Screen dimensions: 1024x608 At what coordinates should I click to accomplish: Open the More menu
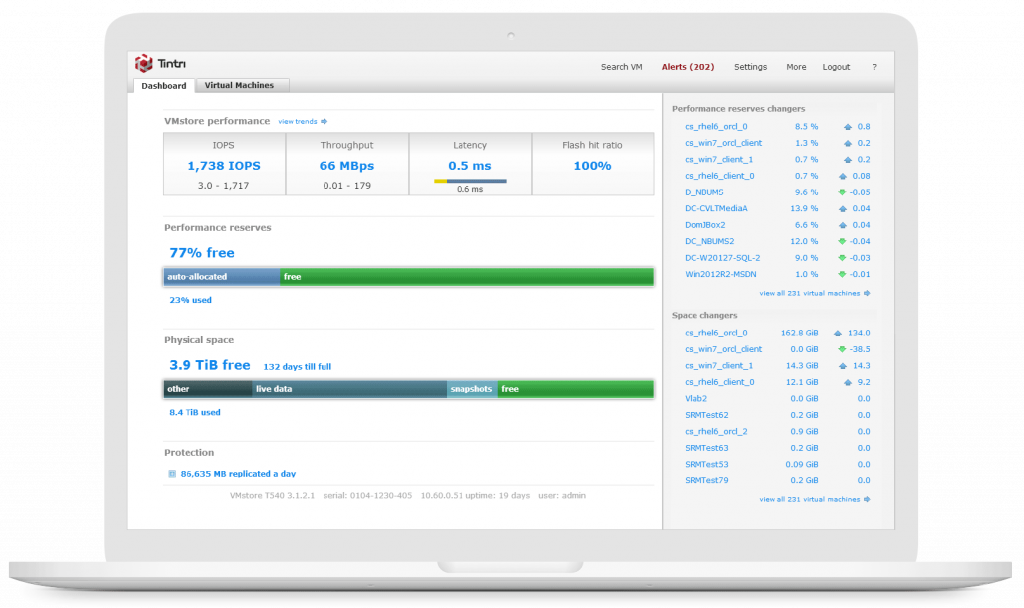click(x=796, y=67)
